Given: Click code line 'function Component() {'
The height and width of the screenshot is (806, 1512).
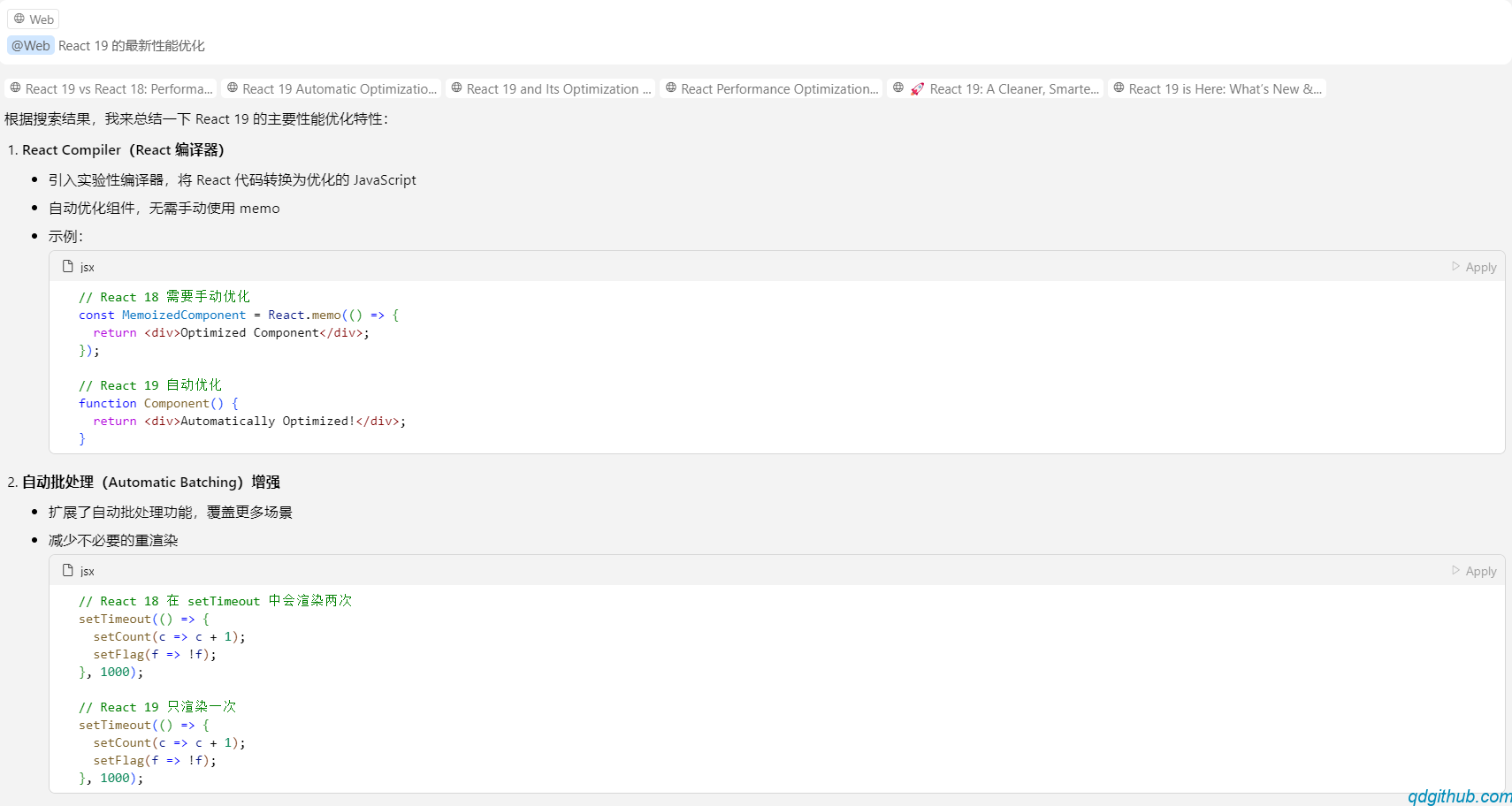Looking at the screenshot, I should 158,404.
